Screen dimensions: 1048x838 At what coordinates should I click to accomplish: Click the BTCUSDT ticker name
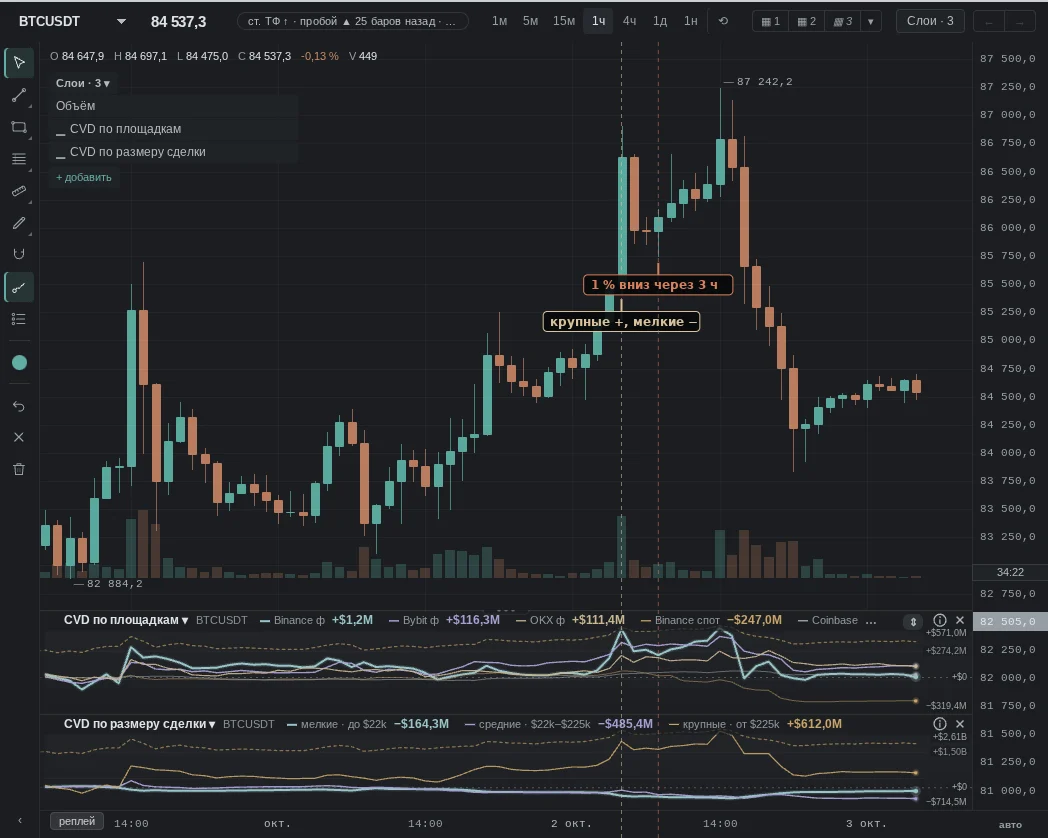coord(49,21)
